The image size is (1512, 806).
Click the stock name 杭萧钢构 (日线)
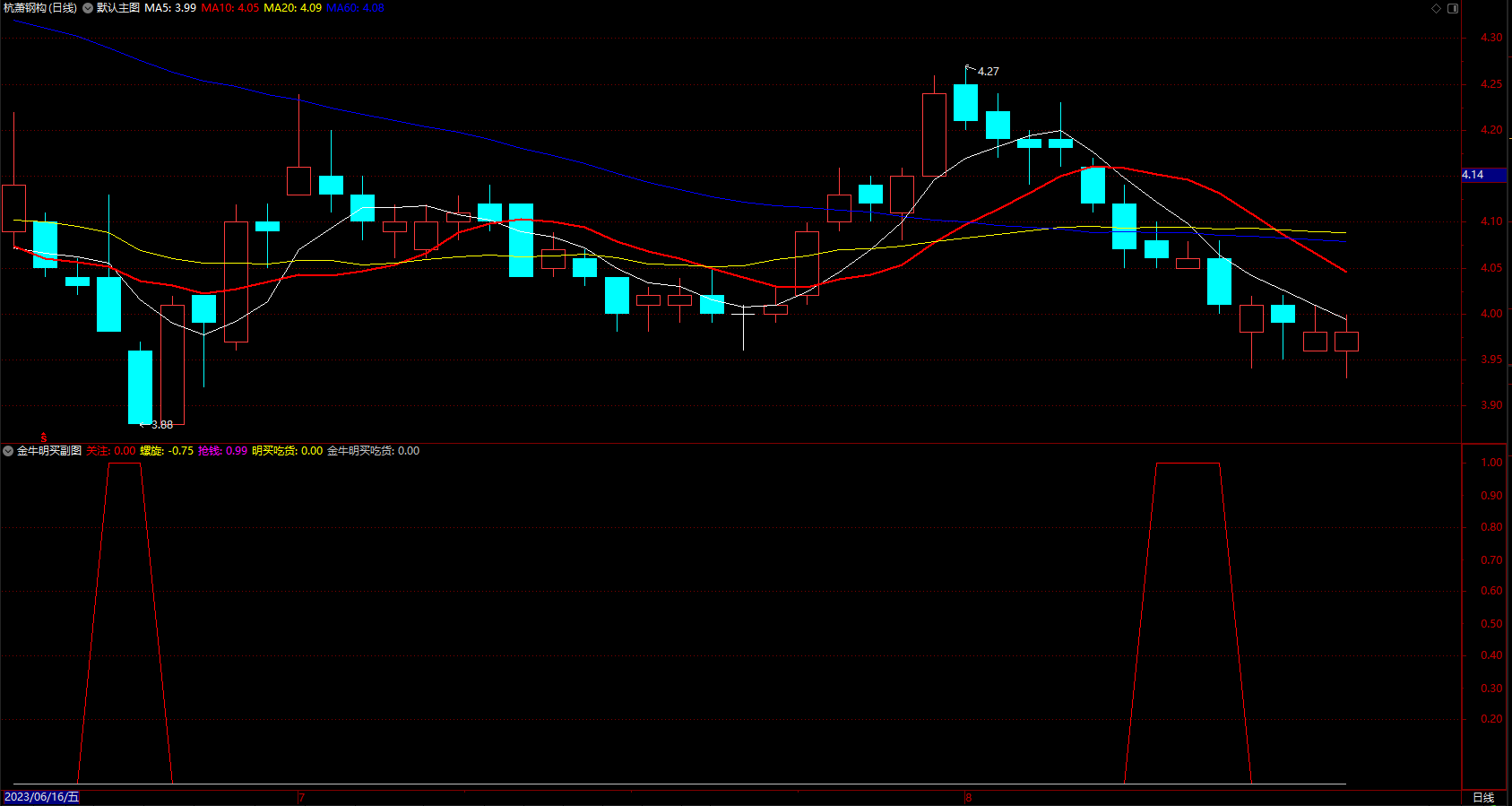point(40,8)
